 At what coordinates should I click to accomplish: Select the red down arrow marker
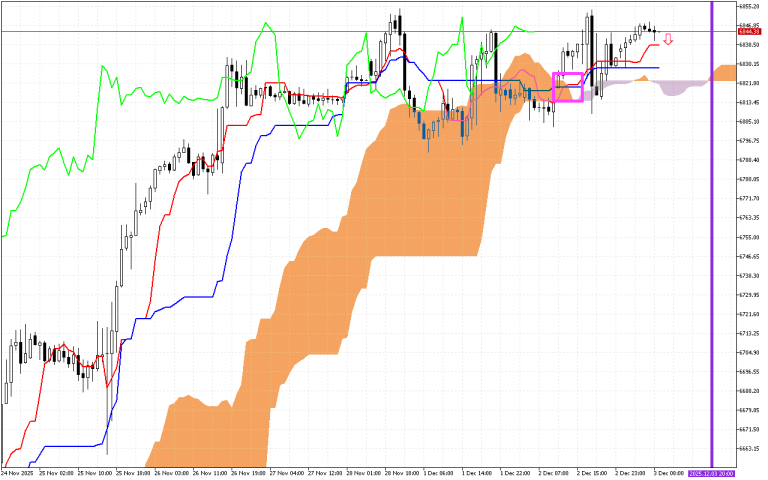pyautogui.click(x=668, y=40)
